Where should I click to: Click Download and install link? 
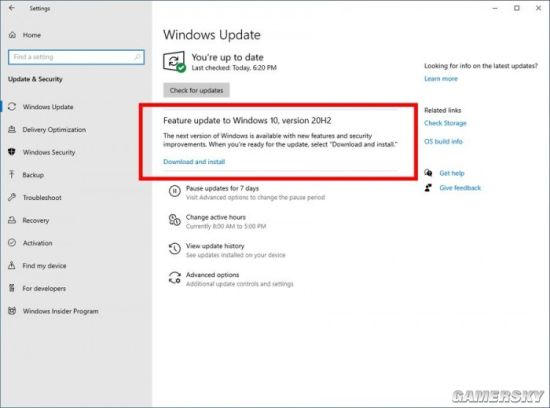point(194,162)
